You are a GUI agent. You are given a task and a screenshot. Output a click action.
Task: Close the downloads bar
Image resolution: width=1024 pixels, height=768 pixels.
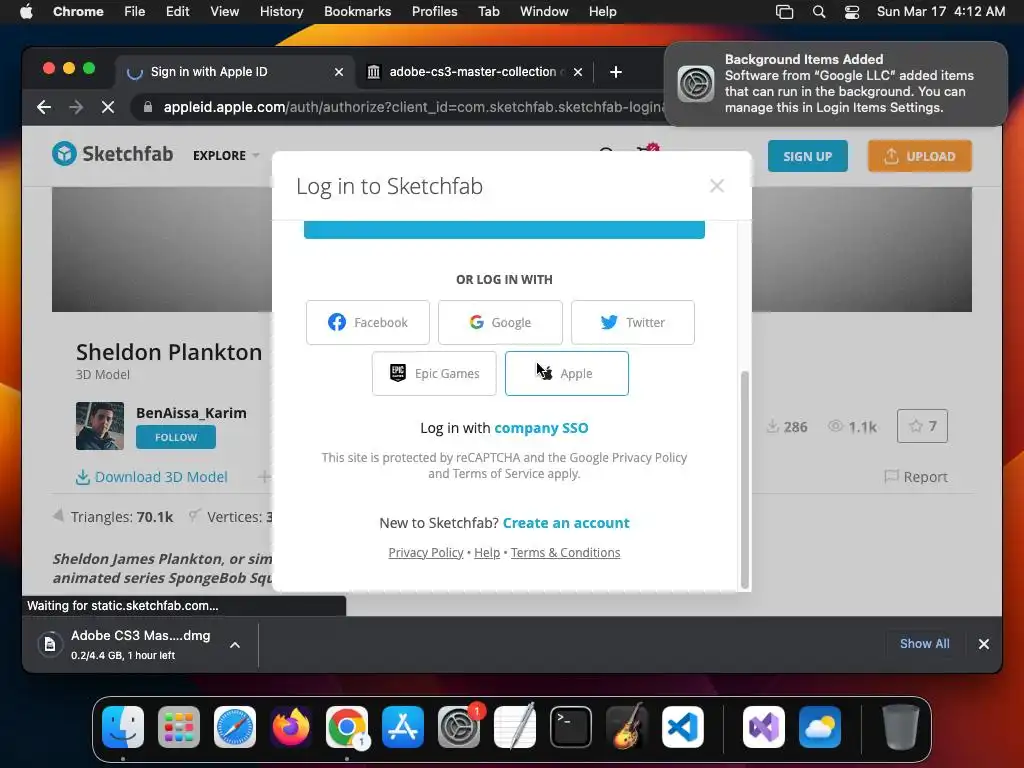[x=984, y=644]
